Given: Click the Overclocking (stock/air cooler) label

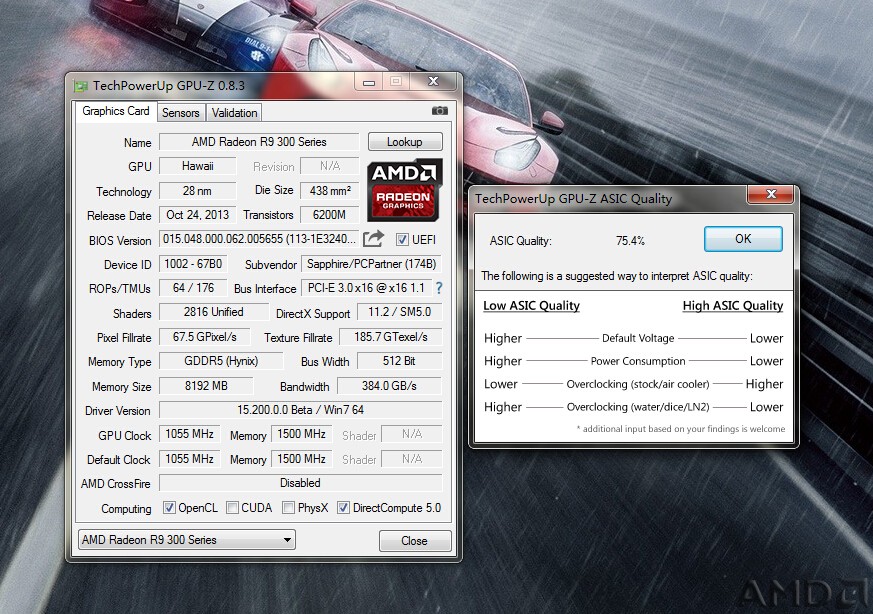Looking at the screenshot, I should [x=638, y=384].
